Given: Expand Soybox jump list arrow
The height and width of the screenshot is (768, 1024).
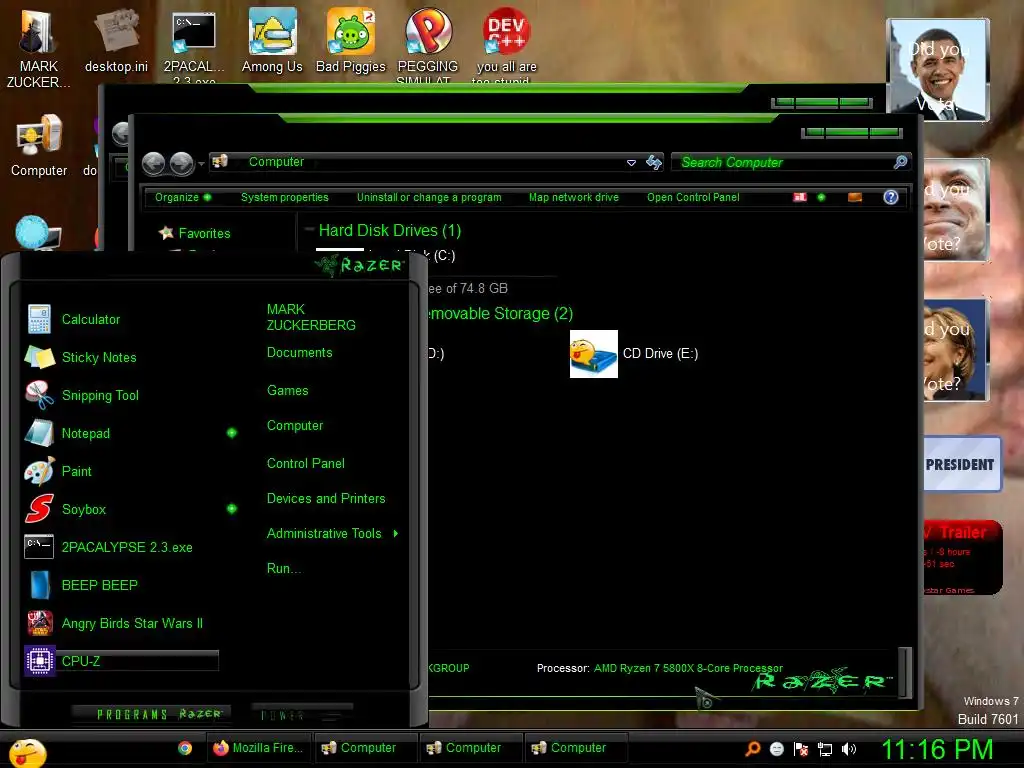Looking at the screenshot, I should (232, 509).
